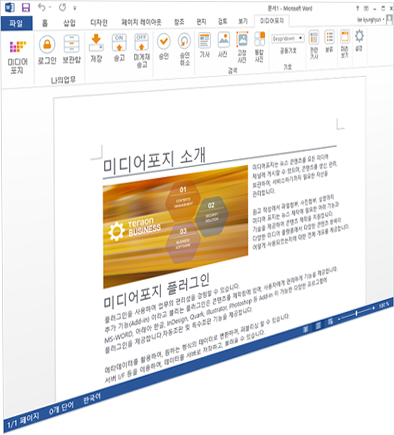This screenshot has width=394, height=435.
Task: Open the Dropdown combo box in 기호 group
Action: tap(287, 38)
